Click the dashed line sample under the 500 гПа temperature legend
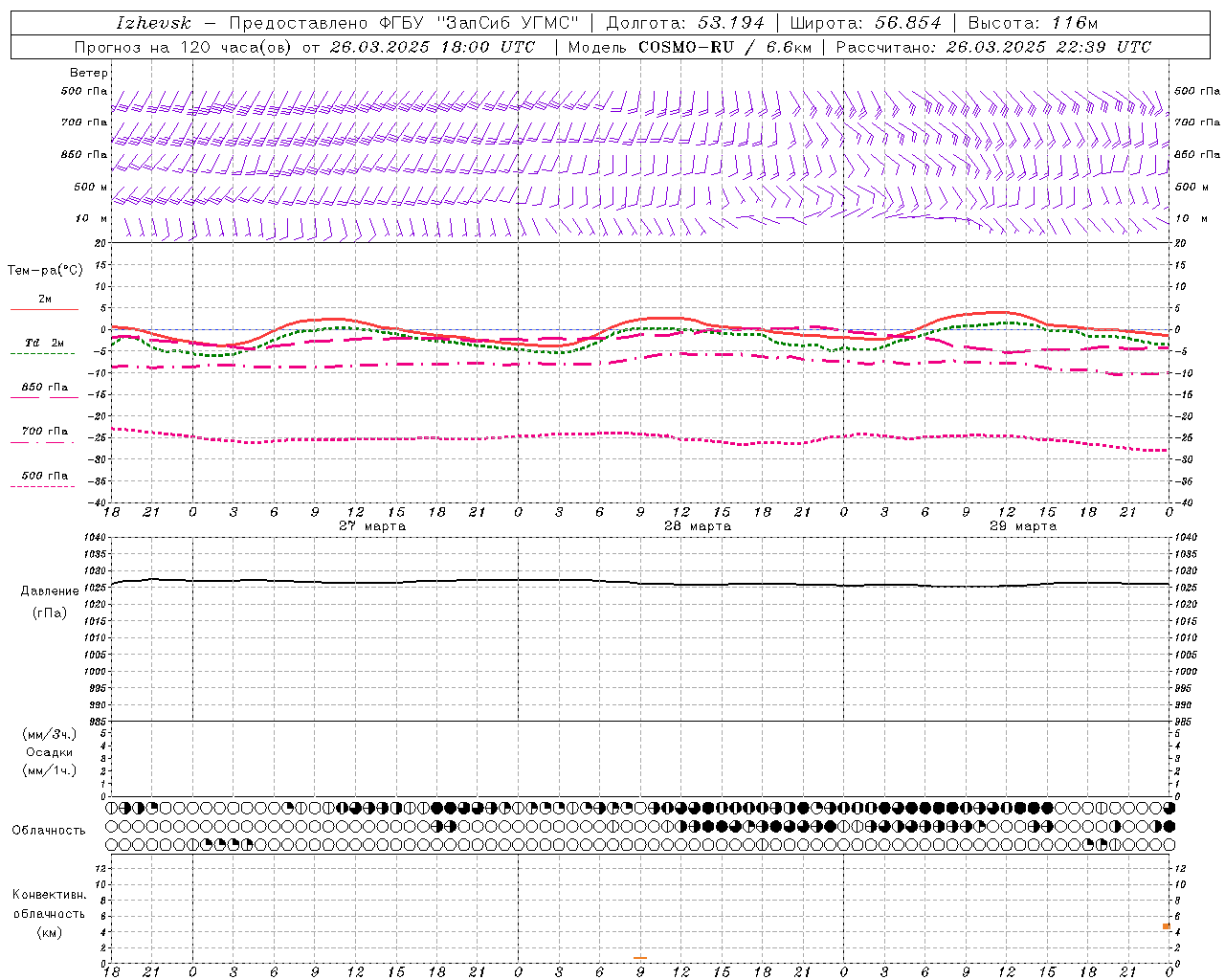 42,487
